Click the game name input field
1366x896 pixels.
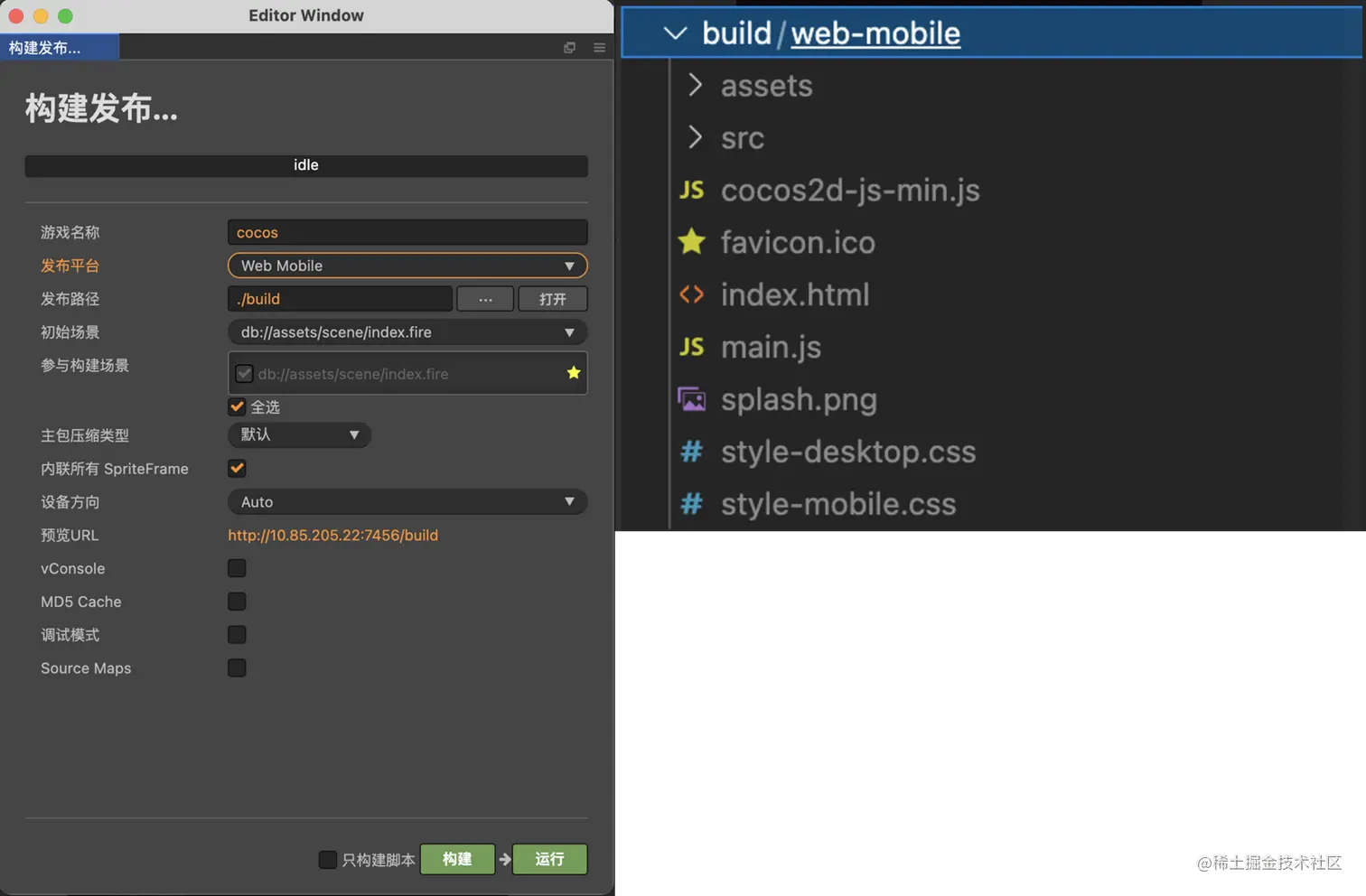(x=407, y=232)
